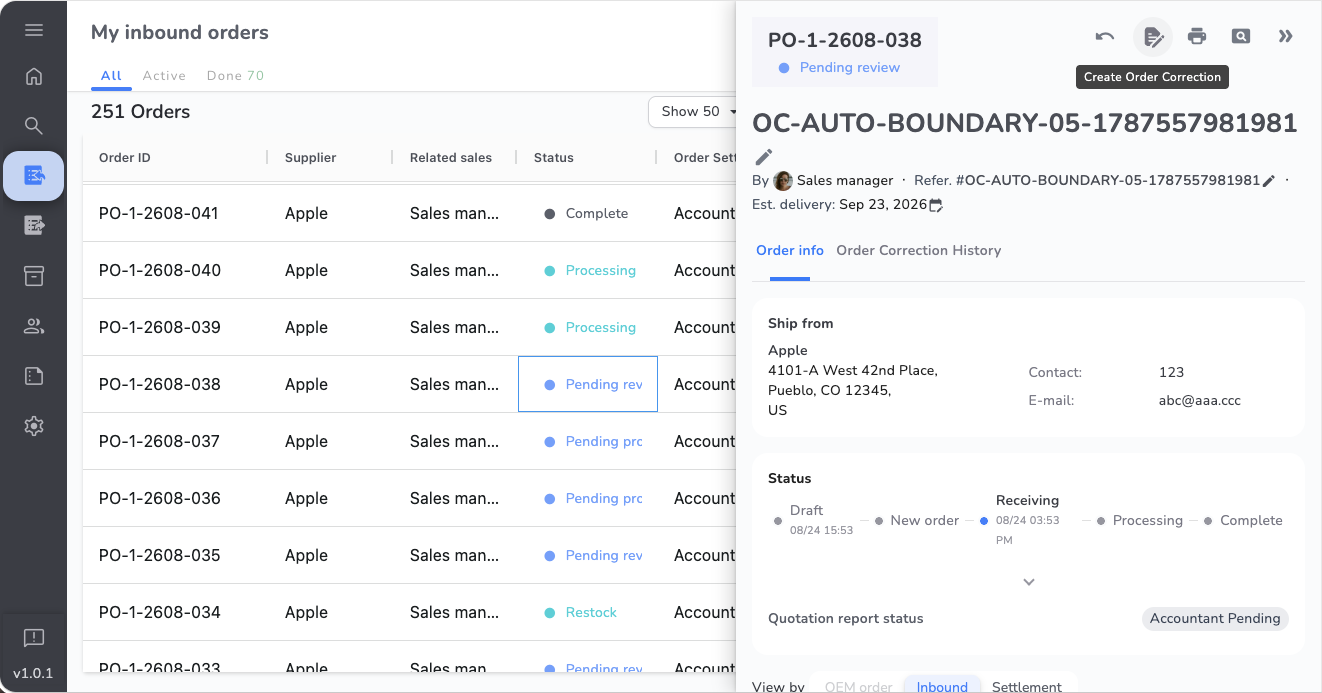Open the sidebar search icon
Image resolution: width=1322 pixels, height=693 pixels.
coord(34,125)
